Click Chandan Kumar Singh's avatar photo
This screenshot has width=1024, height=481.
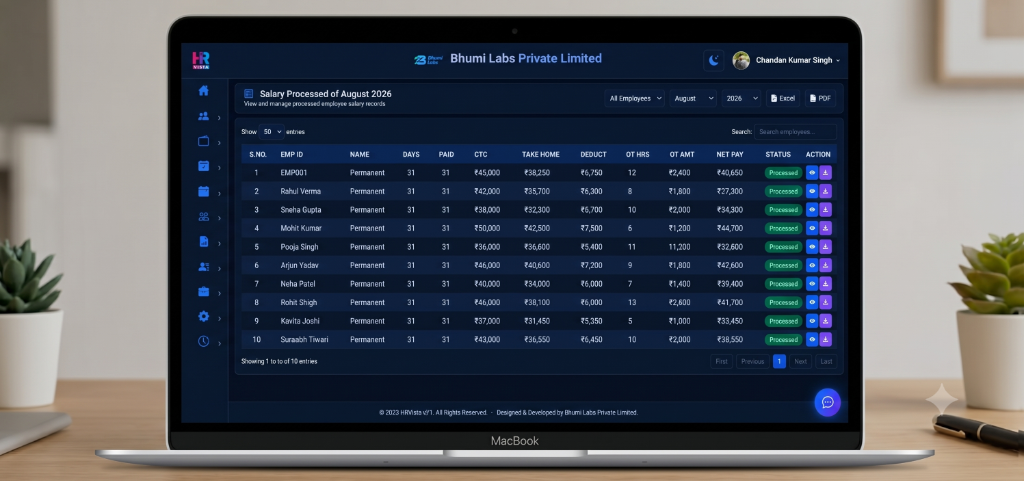tap(741, 60)
